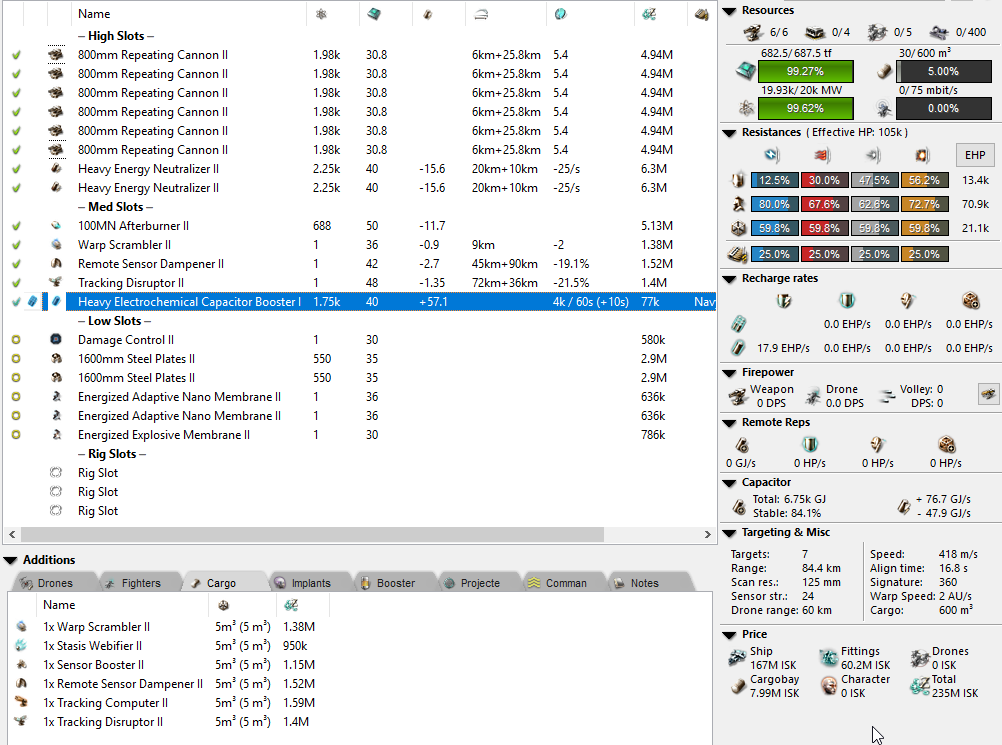Toggle the Energized Explosive Membrane II state
The width and height of the screenshot is (1002, 745).
[16, 435]
